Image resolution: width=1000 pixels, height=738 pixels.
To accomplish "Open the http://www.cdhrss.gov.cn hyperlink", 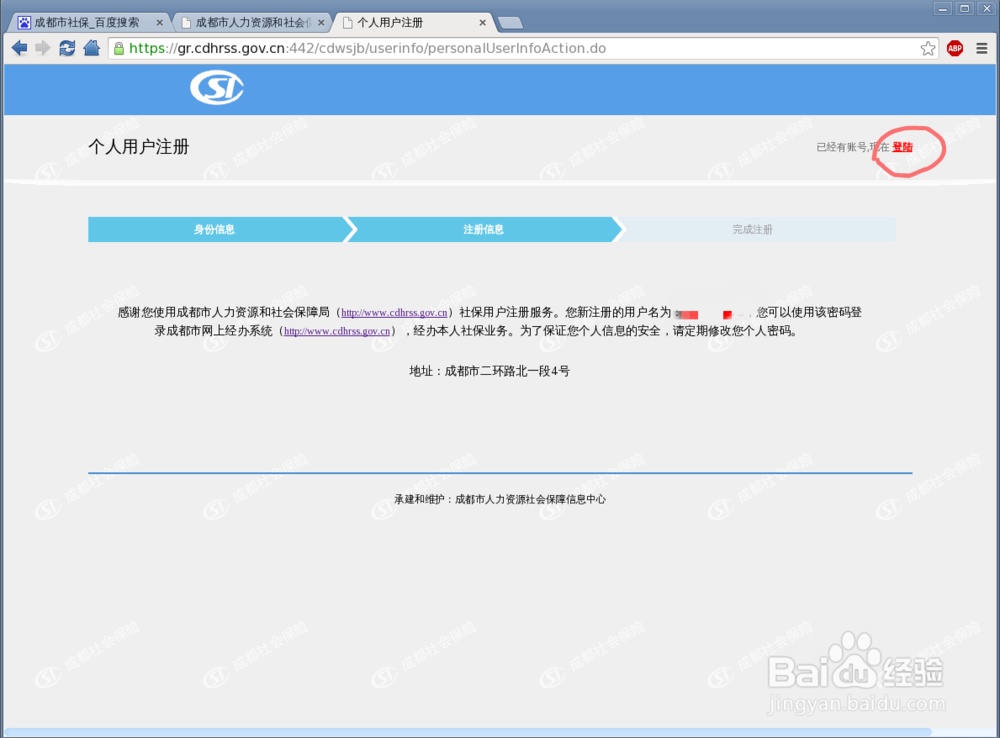I will click(x=393, y=312).
